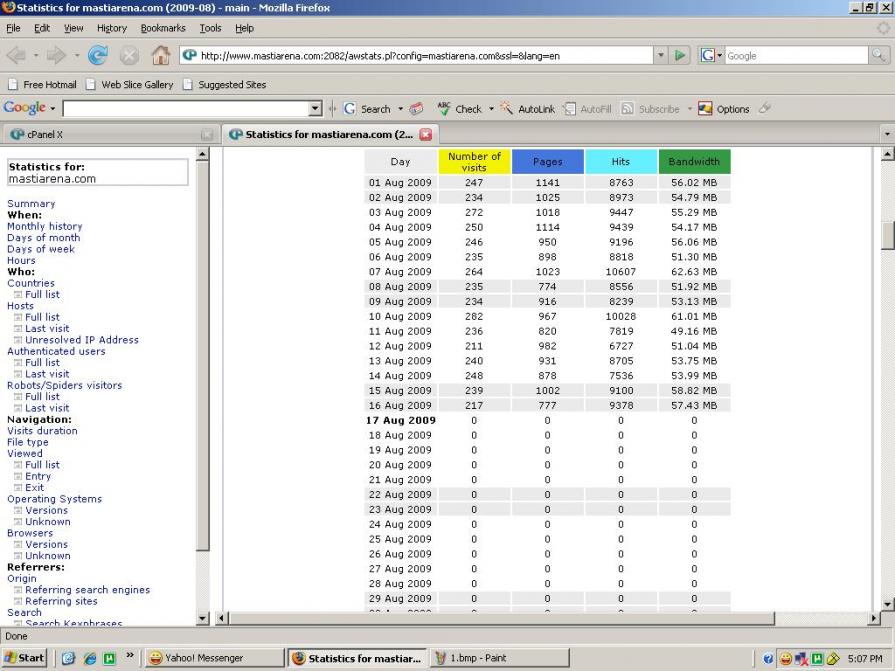This screenshot has width=895, height=671.
Task: Click the Google Toolbar search input field
Action: coord(185,109)
